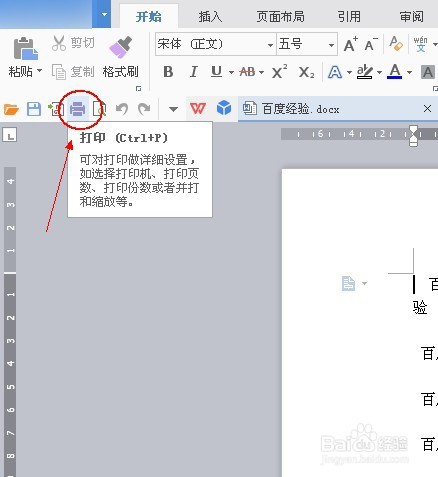Expand font color dropdown arrow
The height and width of the screenshot is (477, 438).
tap(409, 72)
